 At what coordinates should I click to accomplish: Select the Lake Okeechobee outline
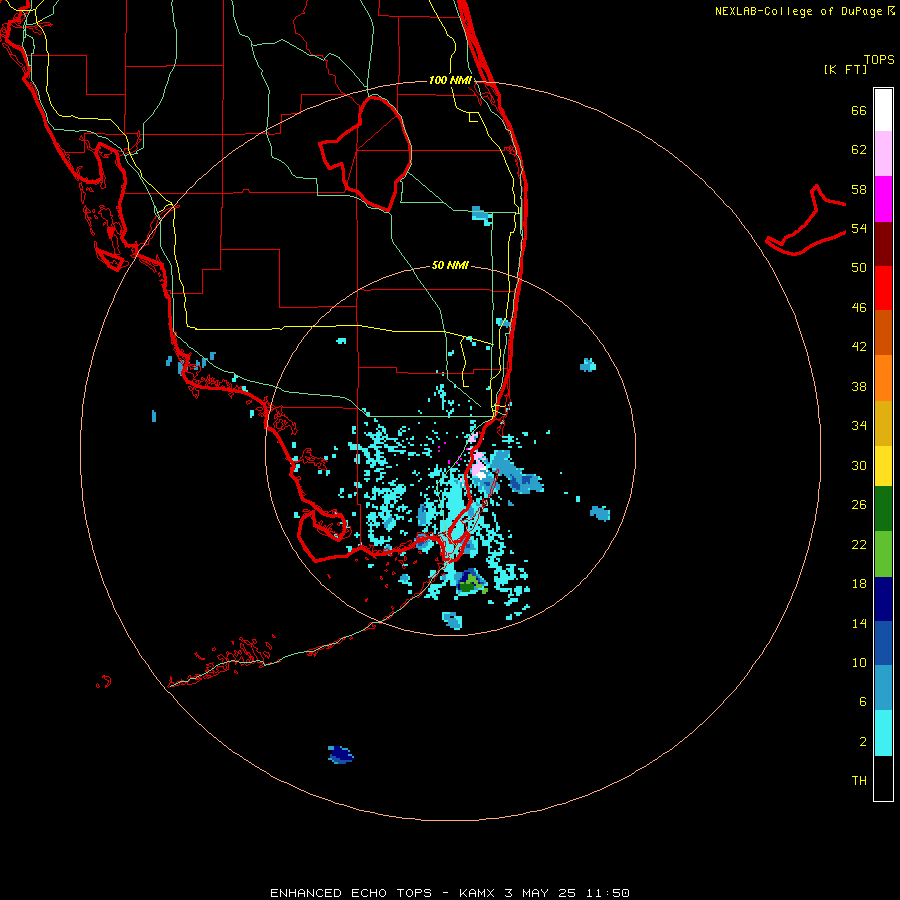366,153
